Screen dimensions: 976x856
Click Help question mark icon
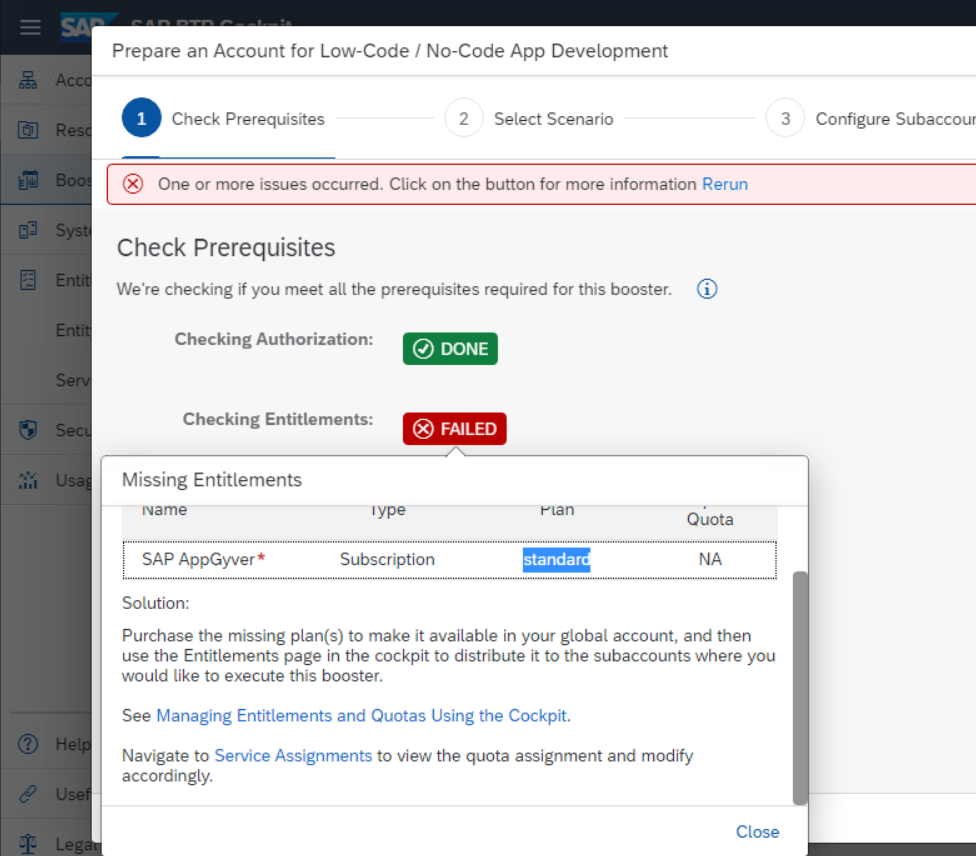[x=27, y=744]
